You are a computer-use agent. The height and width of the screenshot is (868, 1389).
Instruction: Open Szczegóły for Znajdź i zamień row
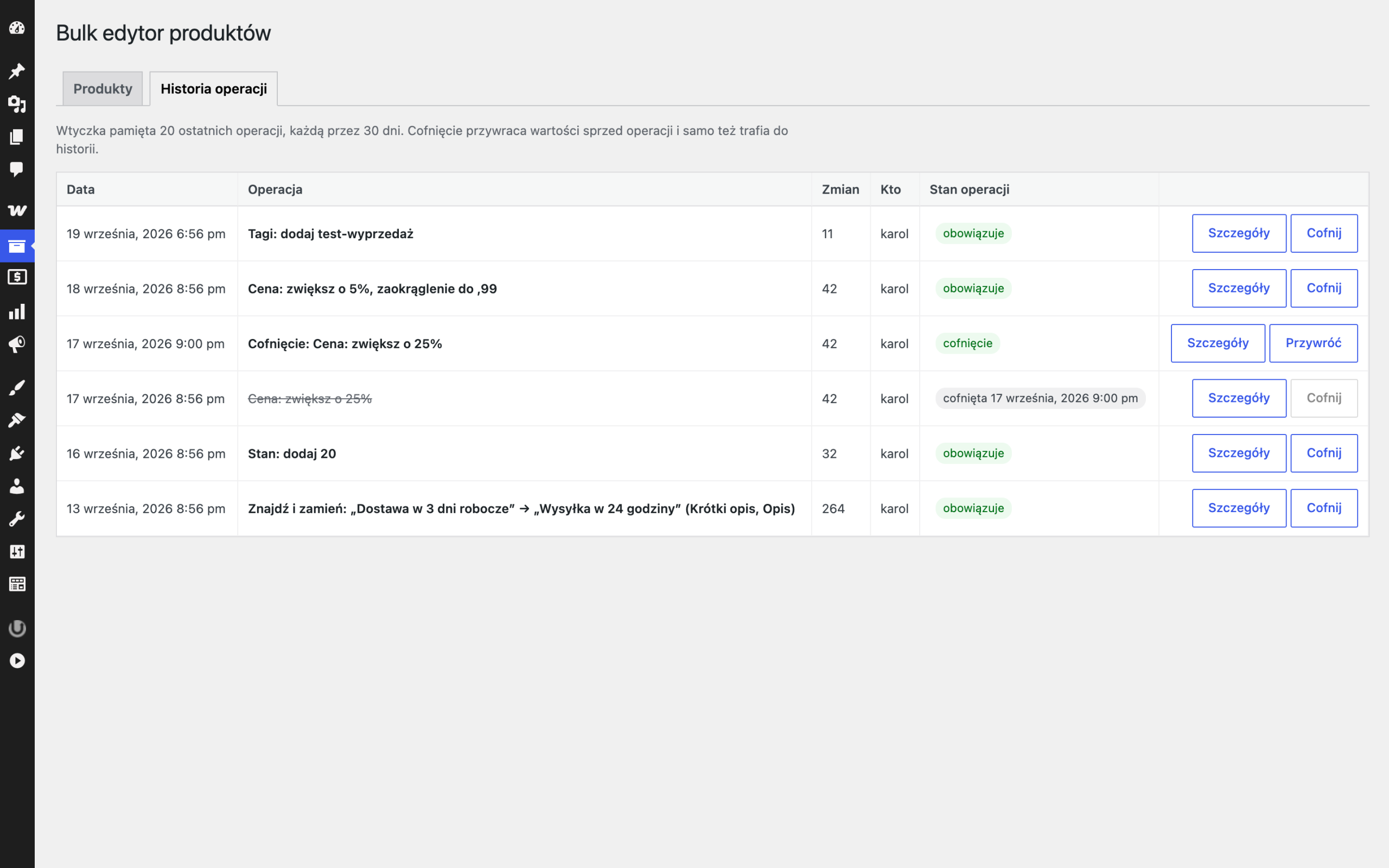1239,508
